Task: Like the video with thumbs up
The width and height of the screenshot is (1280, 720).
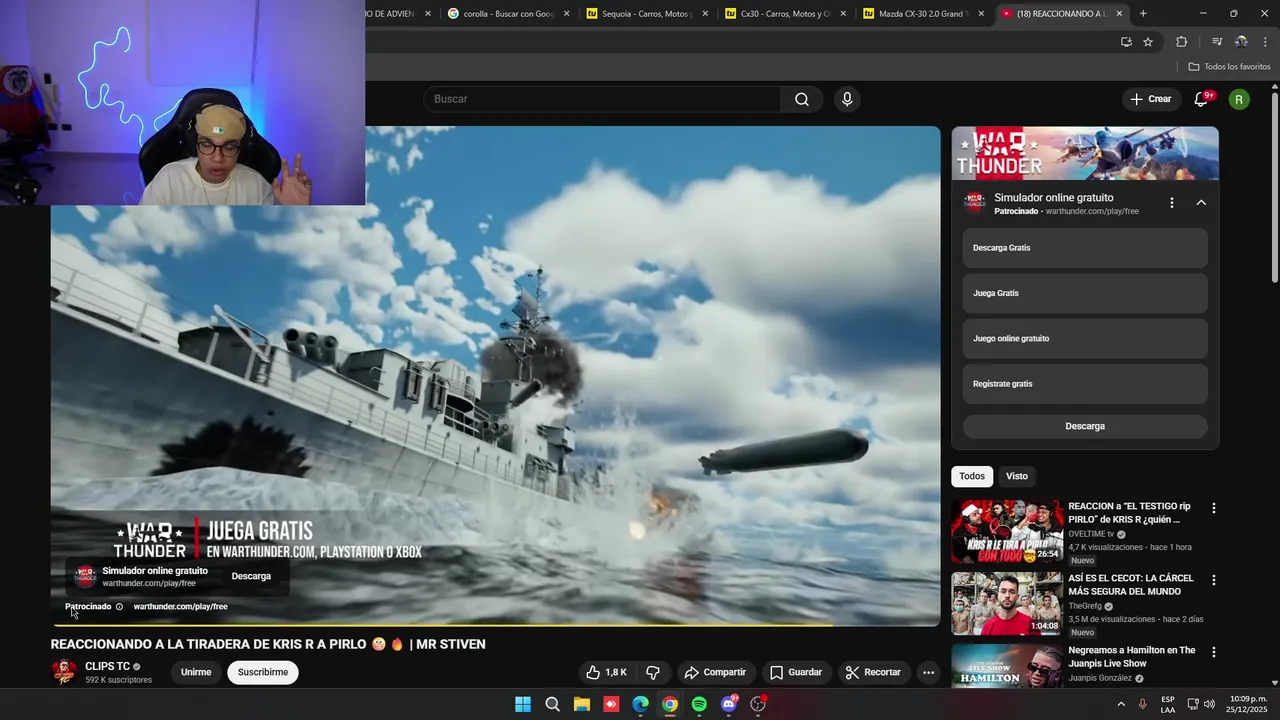Action: 606,672
